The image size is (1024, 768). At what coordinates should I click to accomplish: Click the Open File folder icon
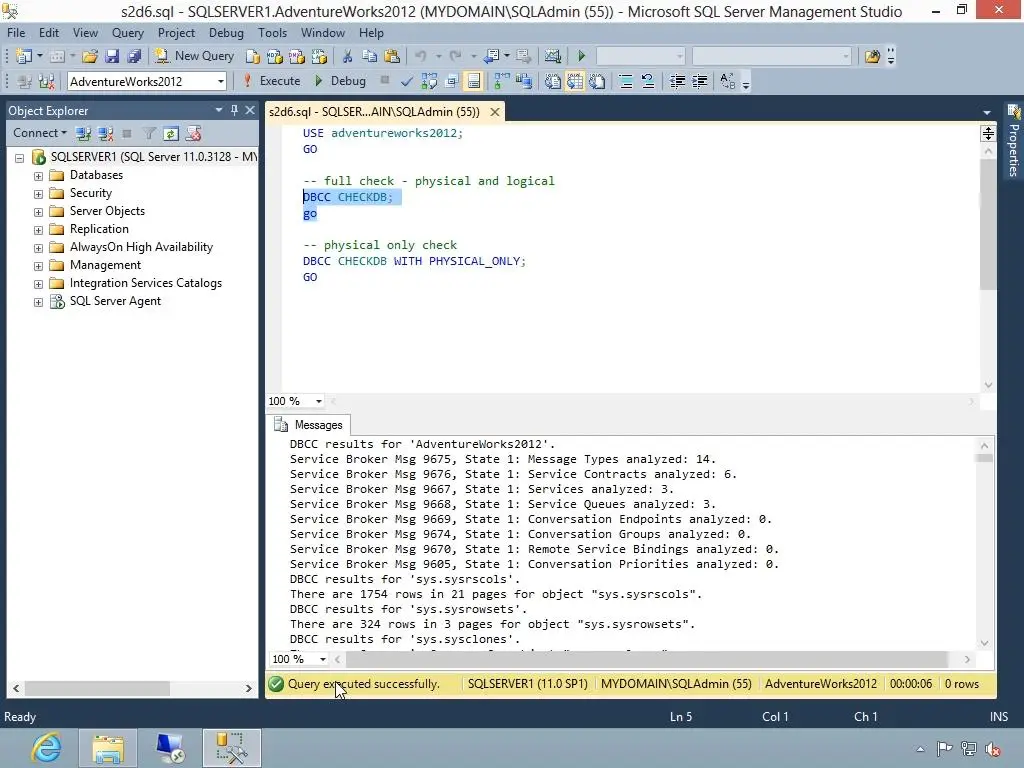(x=90, y=56)
